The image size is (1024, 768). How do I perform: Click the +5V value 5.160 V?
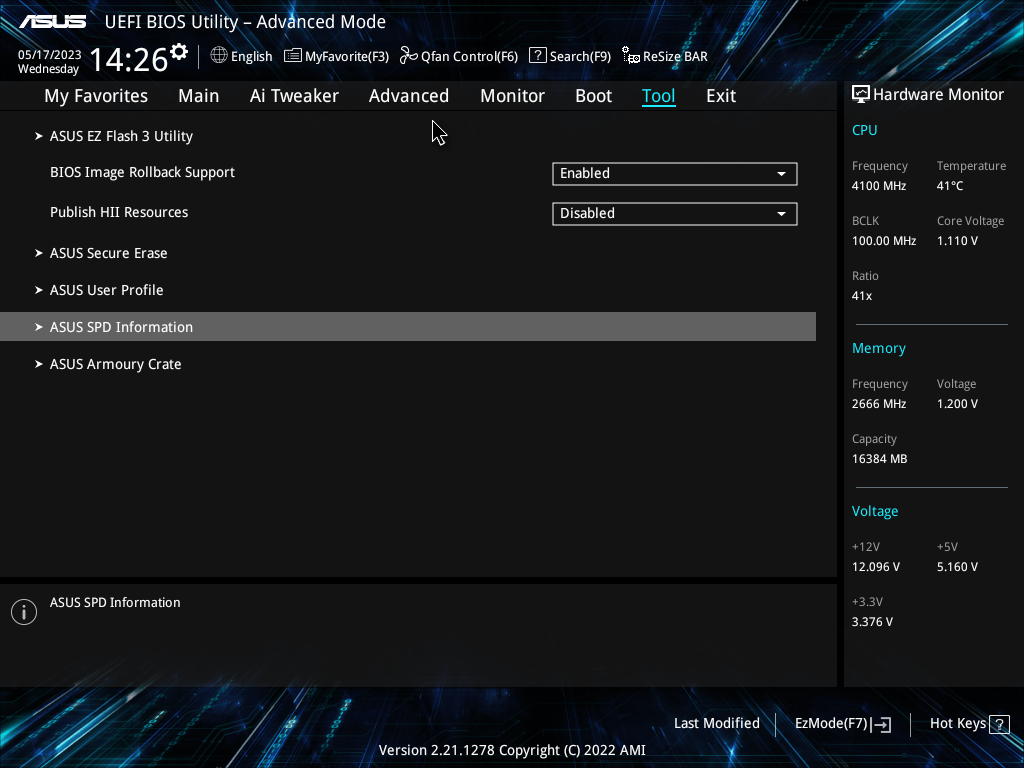click(x=957, y=567)
